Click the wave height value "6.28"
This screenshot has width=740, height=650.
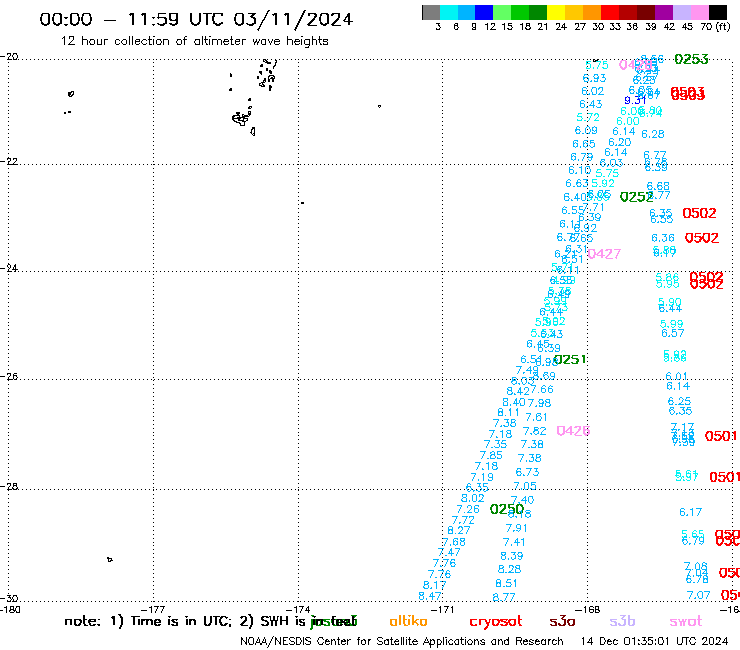[653, 135]
